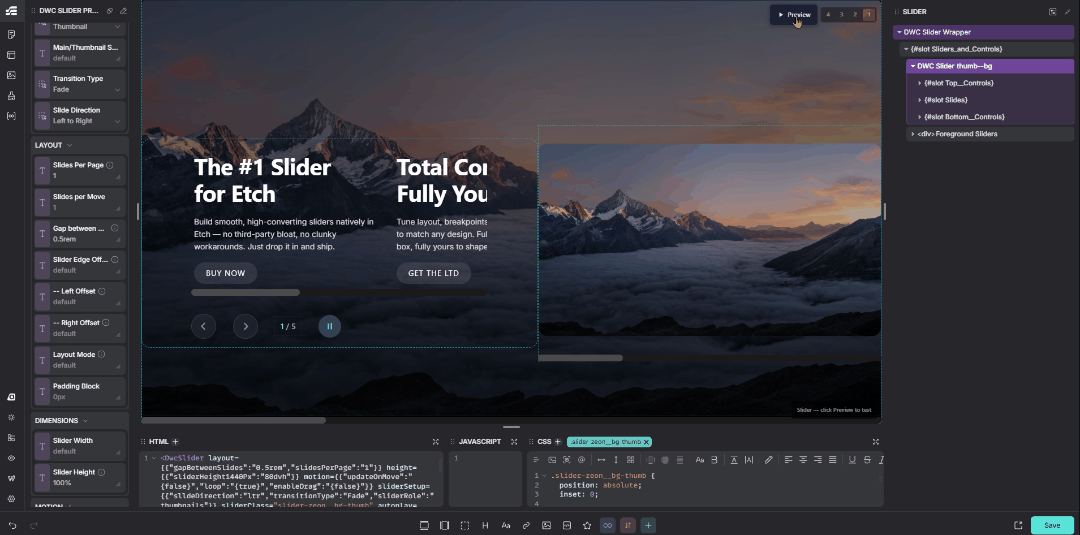Insert a section element from bottom toolbar
1080x535 pixels.
[x=424, y=525]
